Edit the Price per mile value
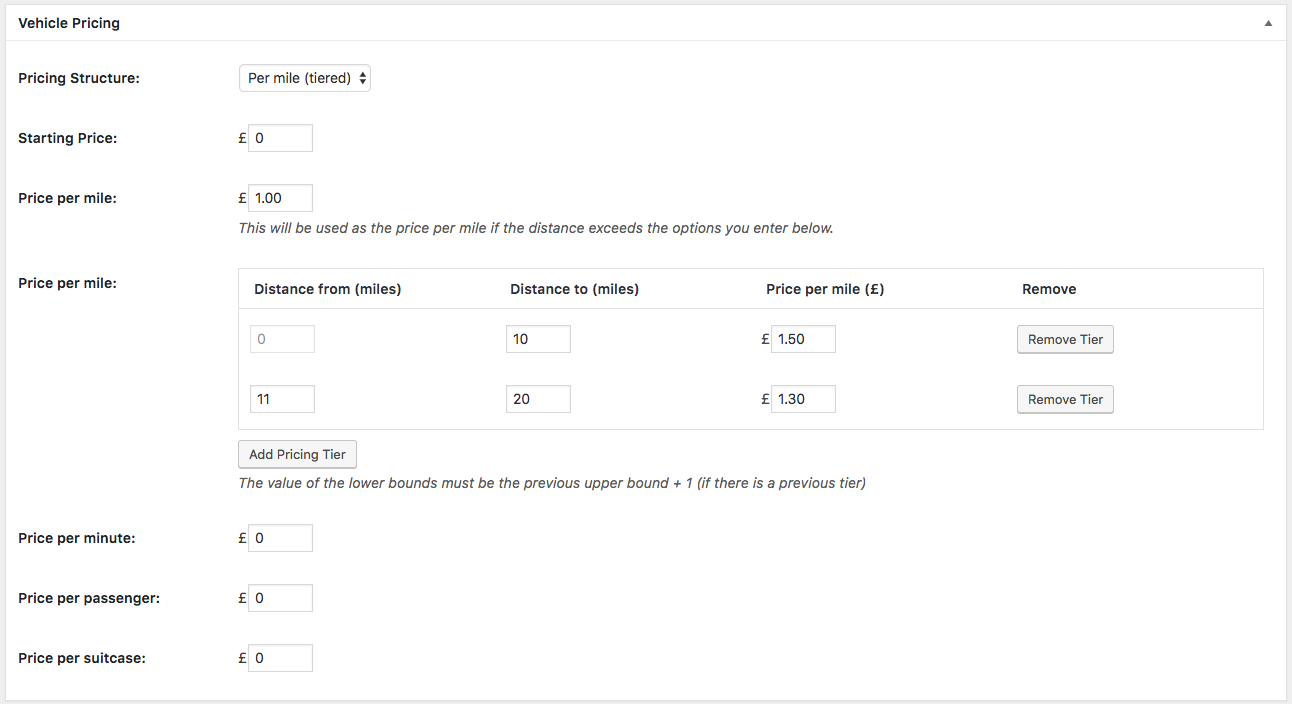1292x704 pixels. [x=280, y=197]
